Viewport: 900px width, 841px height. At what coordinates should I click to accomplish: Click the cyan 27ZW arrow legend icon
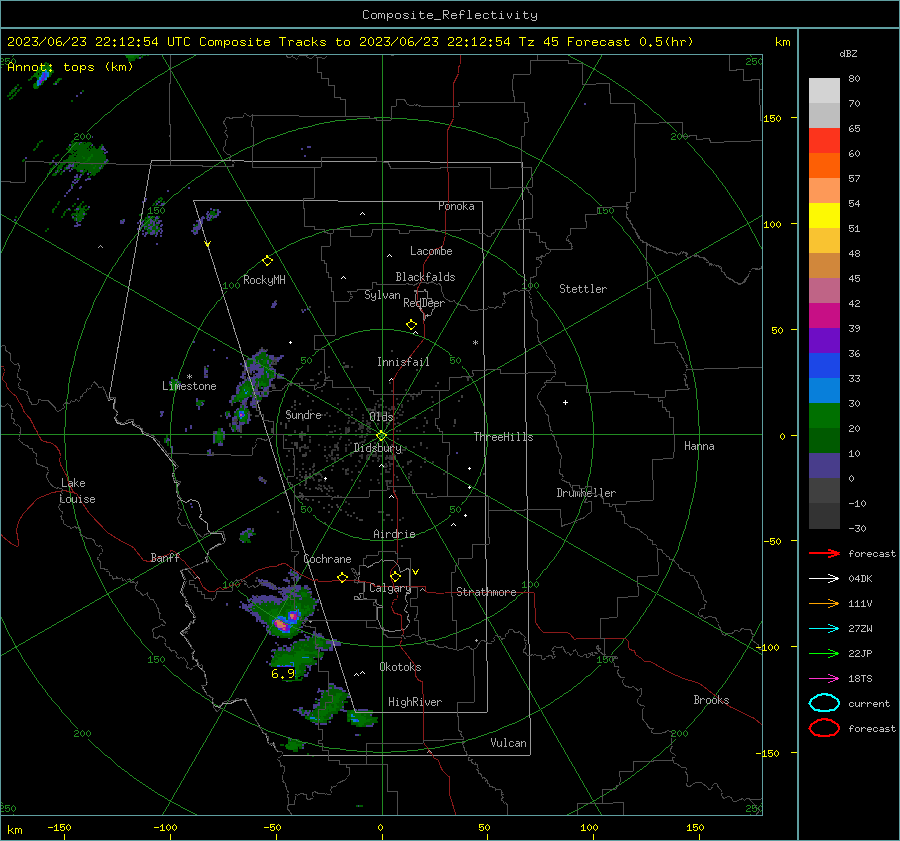(824, 629)
